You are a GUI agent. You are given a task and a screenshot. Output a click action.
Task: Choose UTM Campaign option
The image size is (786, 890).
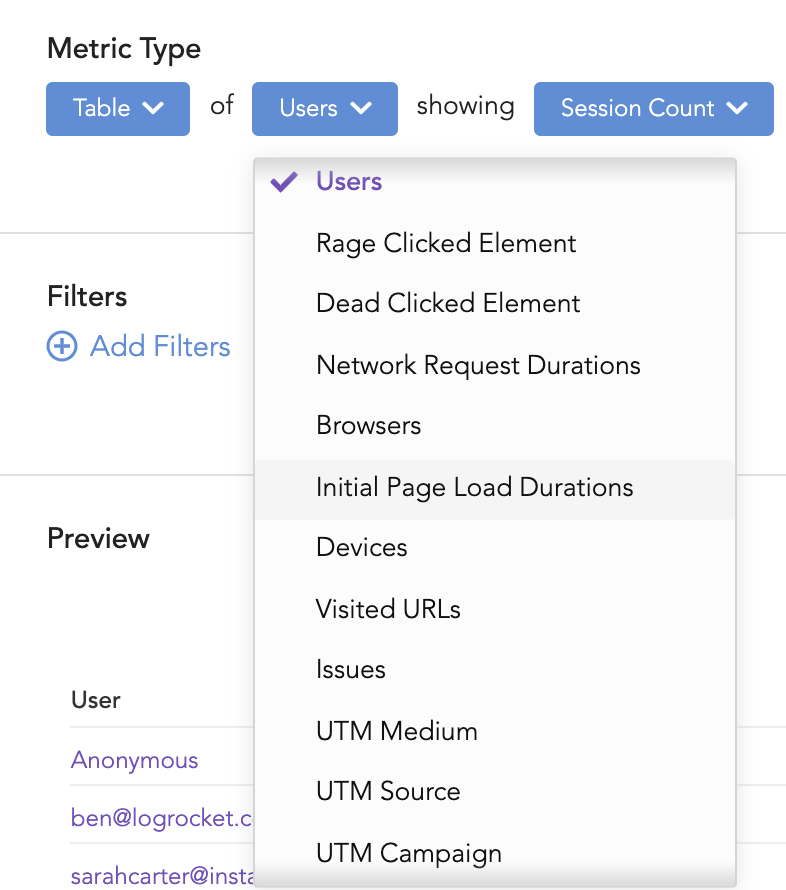408,853
